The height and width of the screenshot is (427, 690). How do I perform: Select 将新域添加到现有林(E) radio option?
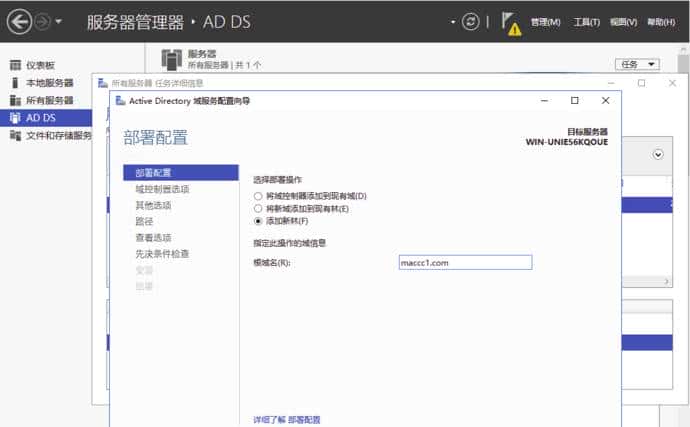click(258, 208)
